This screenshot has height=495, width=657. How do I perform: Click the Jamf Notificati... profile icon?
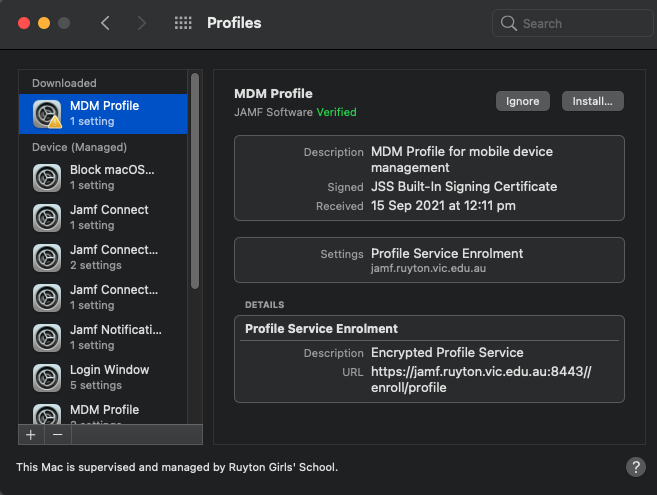(x=47, y=338)
